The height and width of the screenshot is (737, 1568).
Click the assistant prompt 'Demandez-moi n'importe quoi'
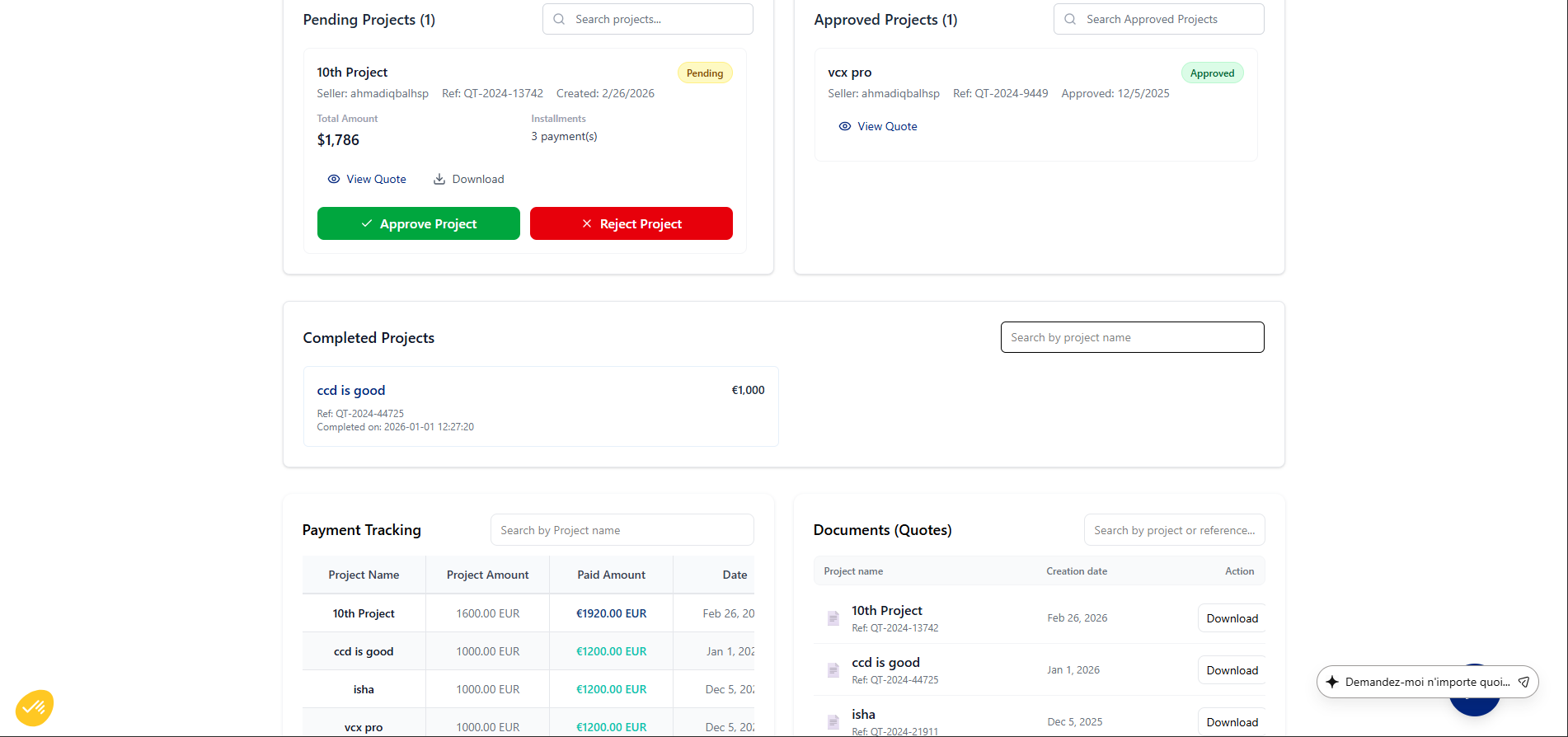[x=1427, y=682]
